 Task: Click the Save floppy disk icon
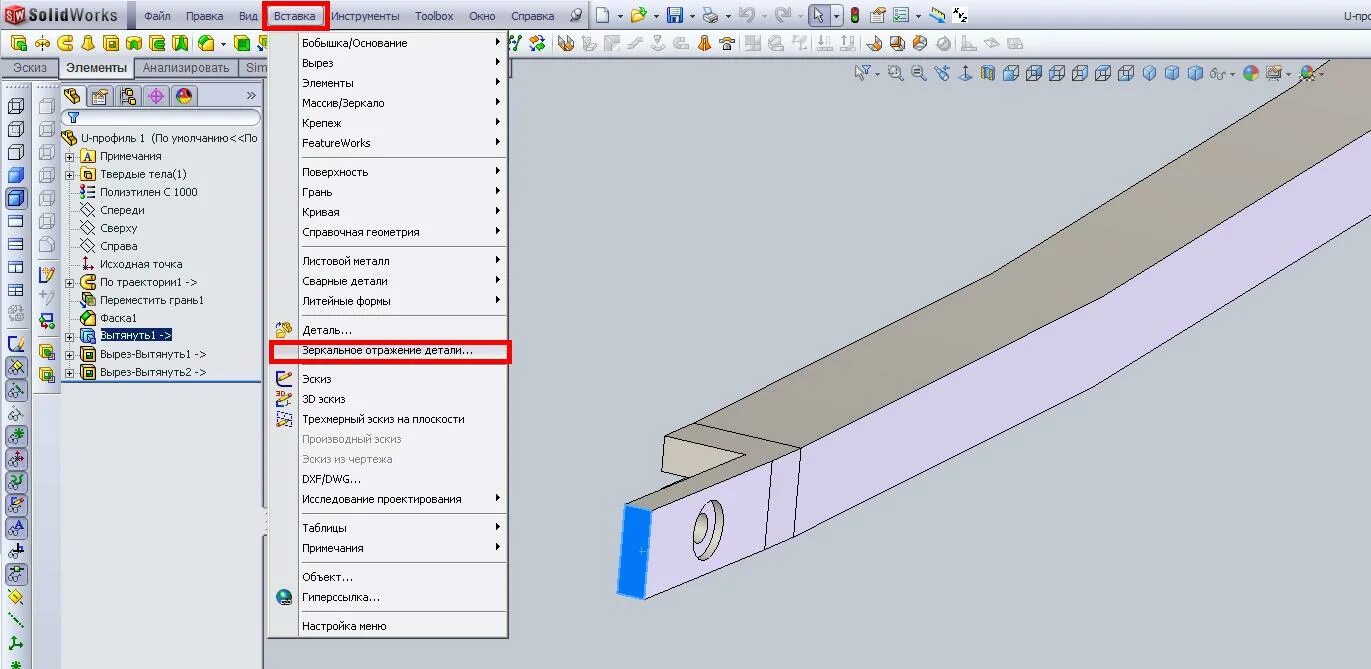tap(675, 15)
